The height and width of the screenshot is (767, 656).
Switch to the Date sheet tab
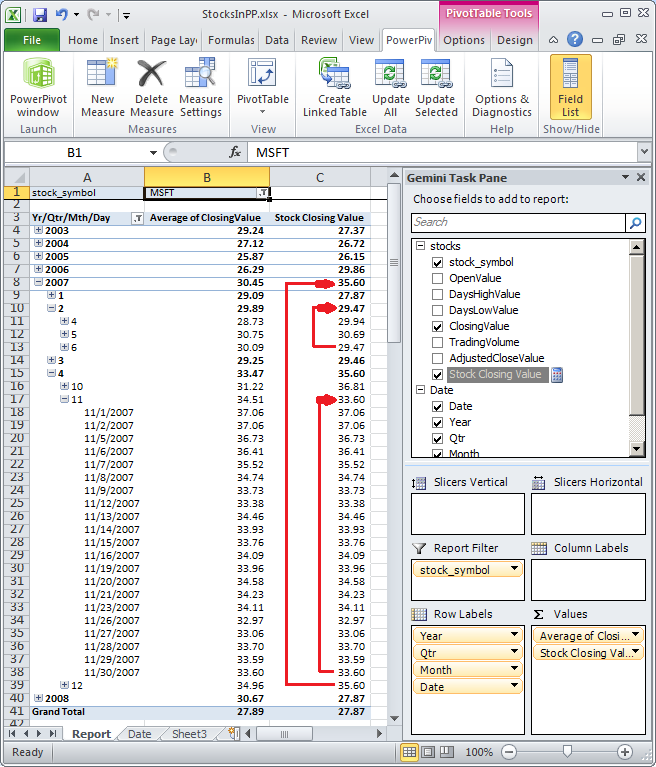coord(140,734)
